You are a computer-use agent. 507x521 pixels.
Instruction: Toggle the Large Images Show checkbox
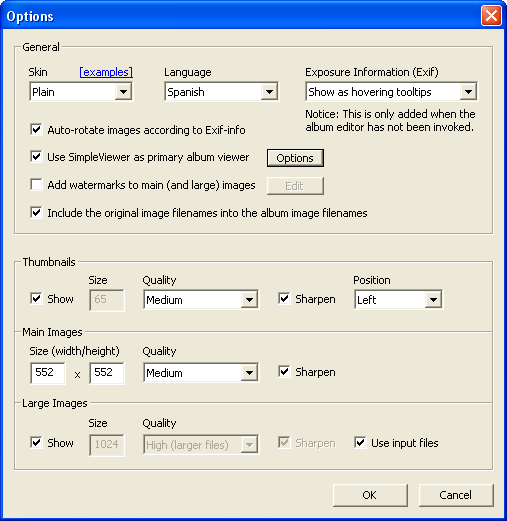click(x=36, y=443)
